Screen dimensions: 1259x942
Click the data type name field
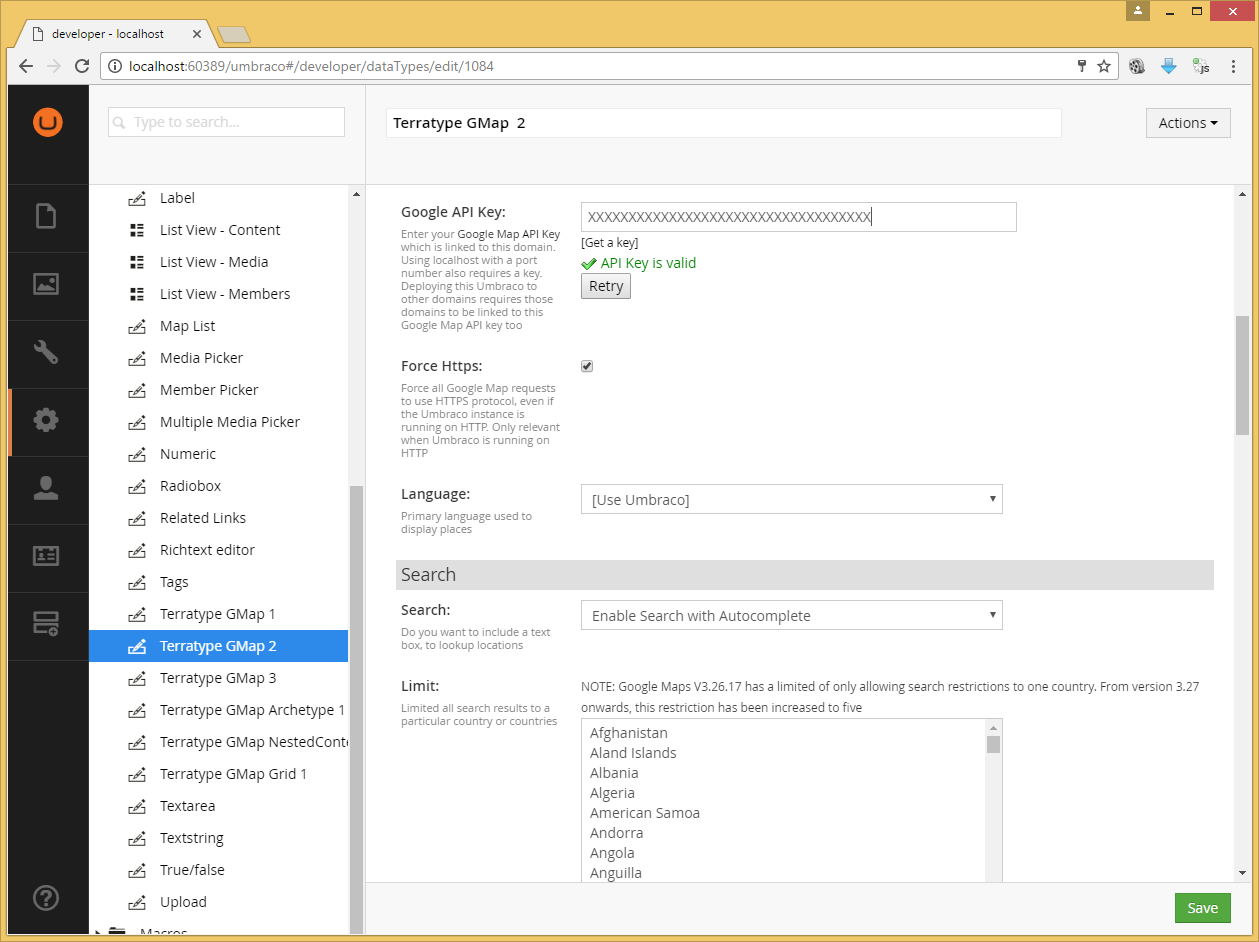(724, 123)
